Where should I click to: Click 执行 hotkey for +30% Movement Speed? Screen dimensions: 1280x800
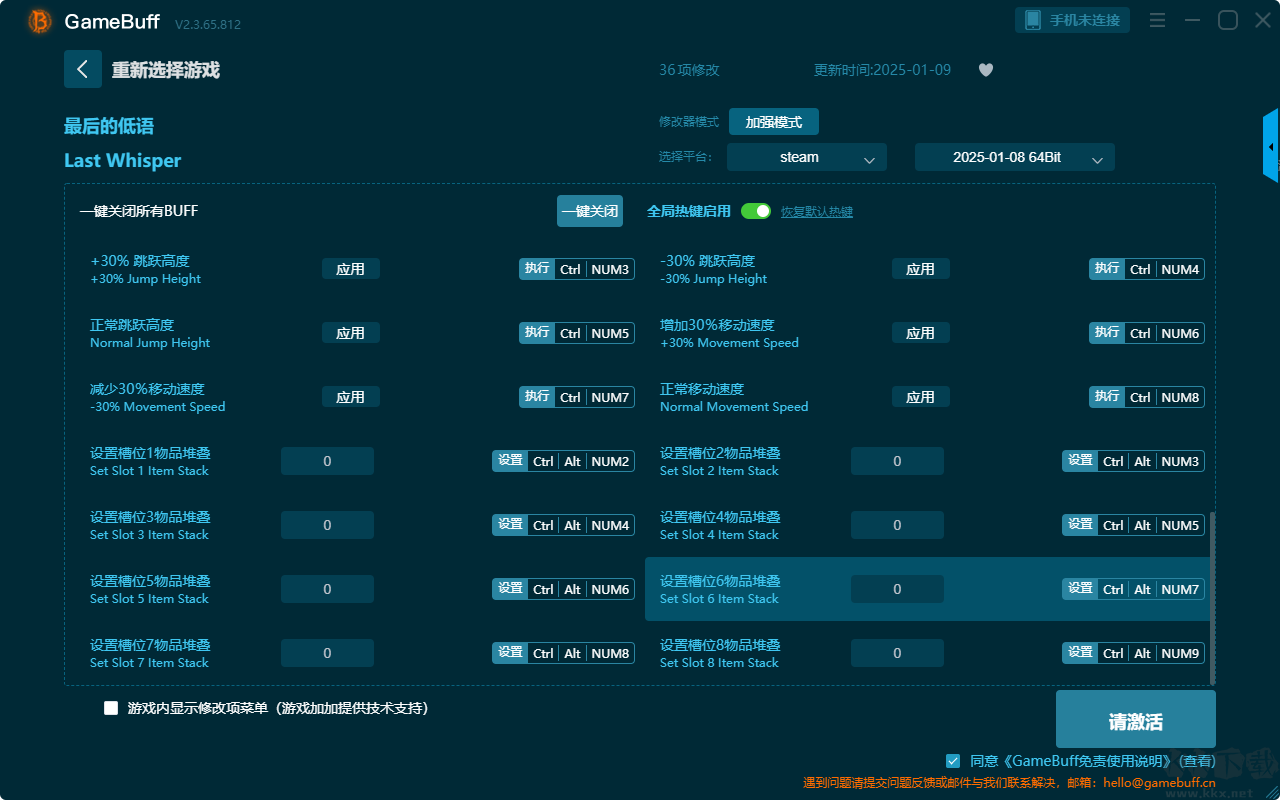(1107, 333)
